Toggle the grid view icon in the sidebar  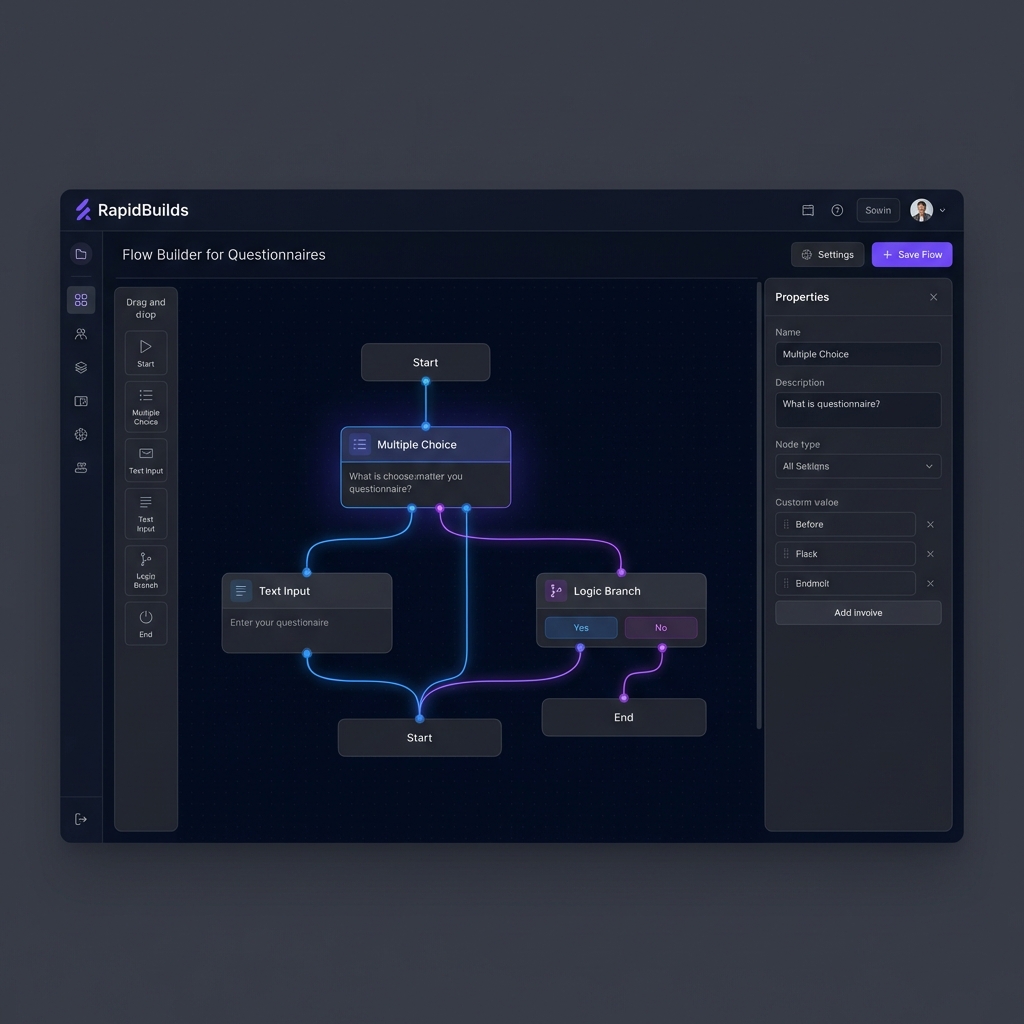(x=81, y=299)
